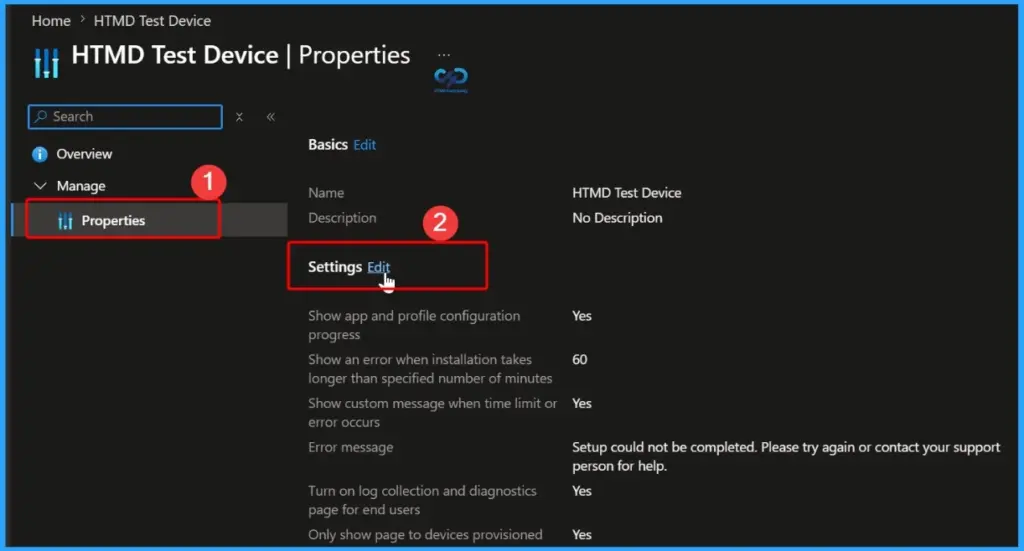
Task: Select the 'No Description' value
Action: pos(617,218)
